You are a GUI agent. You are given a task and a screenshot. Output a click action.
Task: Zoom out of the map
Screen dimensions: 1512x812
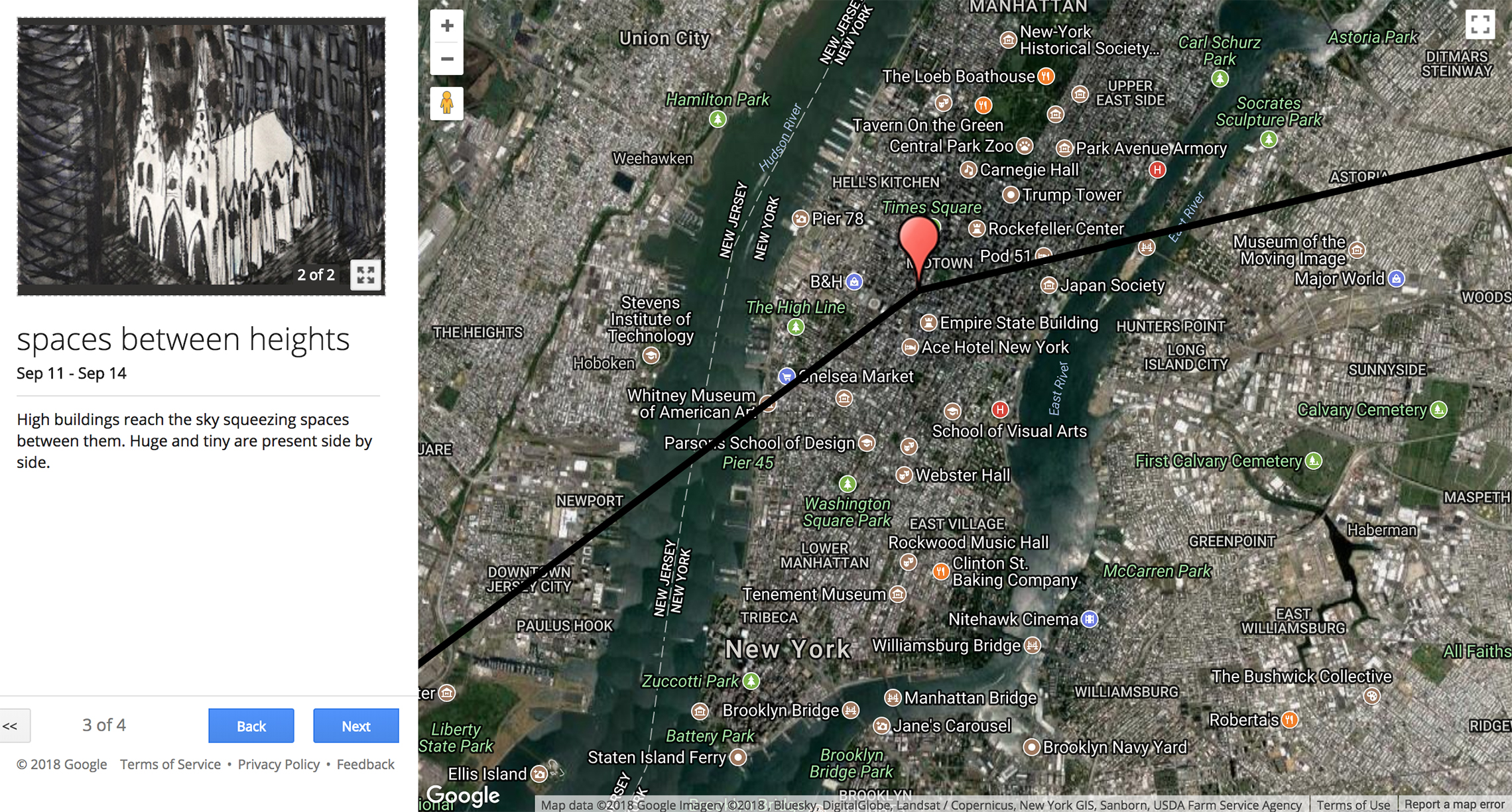pyautogui.click(x=447, y=59)
